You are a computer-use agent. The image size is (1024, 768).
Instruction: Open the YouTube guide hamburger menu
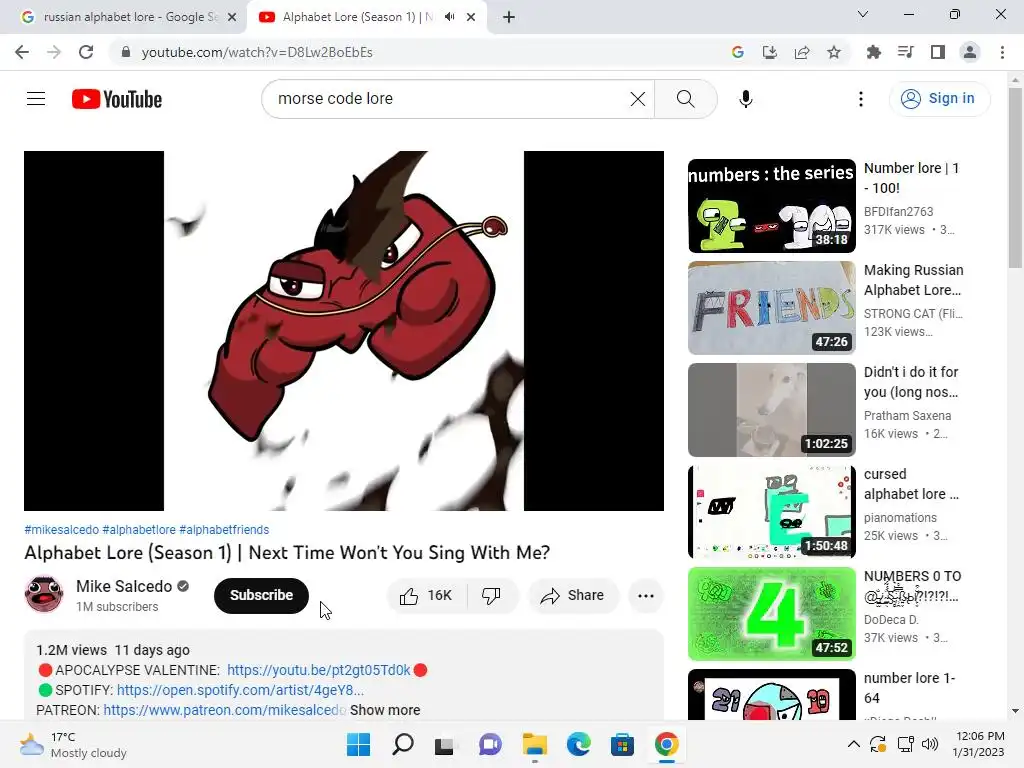click(x=36, y=99)
